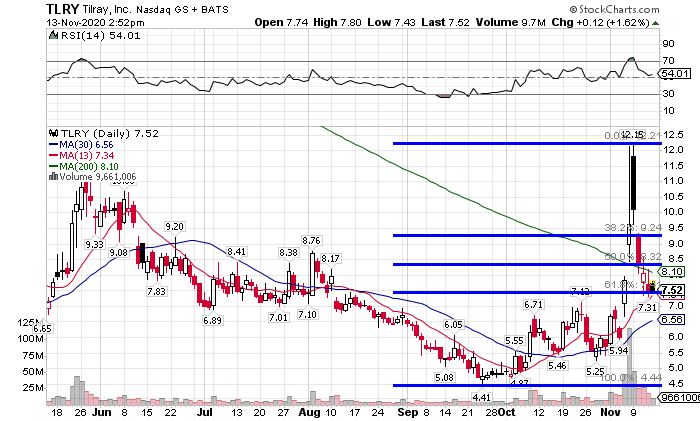The width and height of the screenshot is (700, 421).
Task: Click the 100.0%: 4.44 Fibonacci label
Action: (x=631, y=378)
